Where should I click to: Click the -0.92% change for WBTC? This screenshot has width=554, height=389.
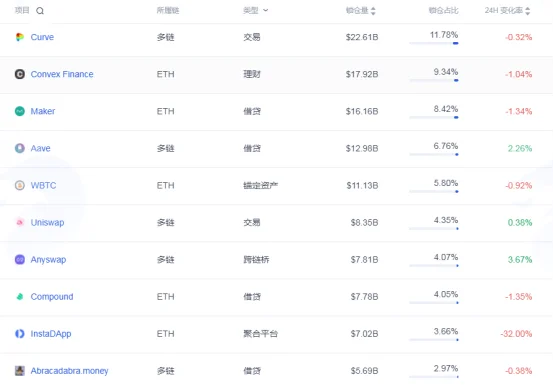pyautogui.click(x=518, y=185)
